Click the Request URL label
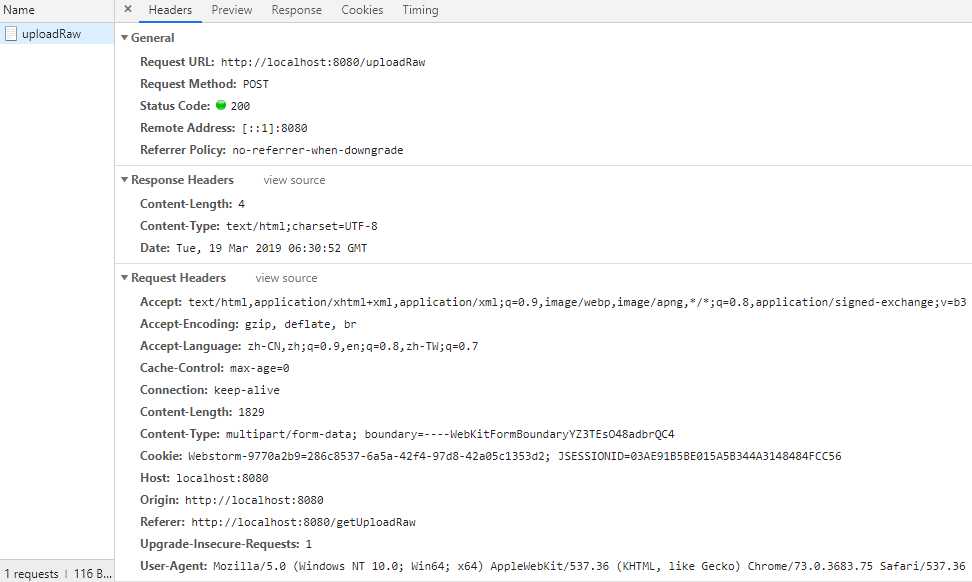The width and height of the screenshot is (972, 582). [x=177, y=62]
